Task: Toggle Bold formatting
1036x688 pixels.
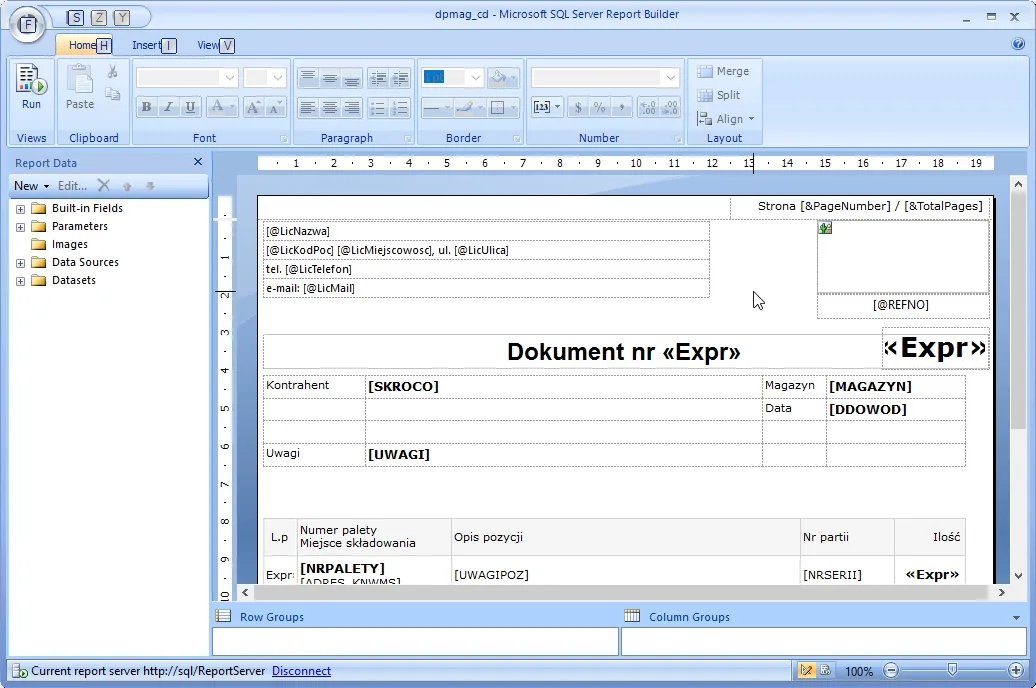Action: coord(147,107)
